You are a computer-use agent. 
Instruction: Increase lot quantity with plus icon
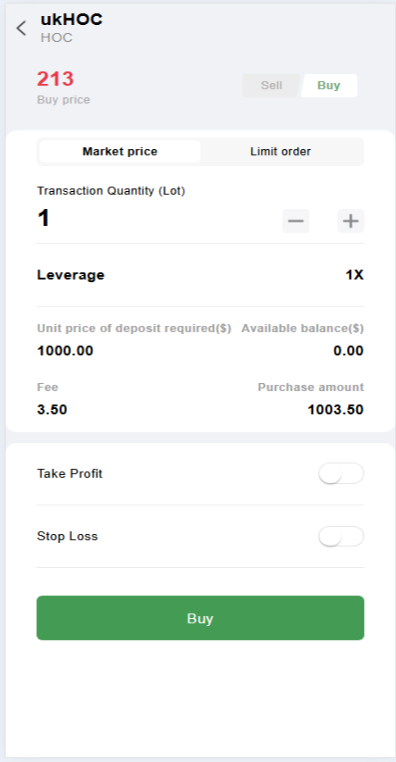click(x=350, y=221)
